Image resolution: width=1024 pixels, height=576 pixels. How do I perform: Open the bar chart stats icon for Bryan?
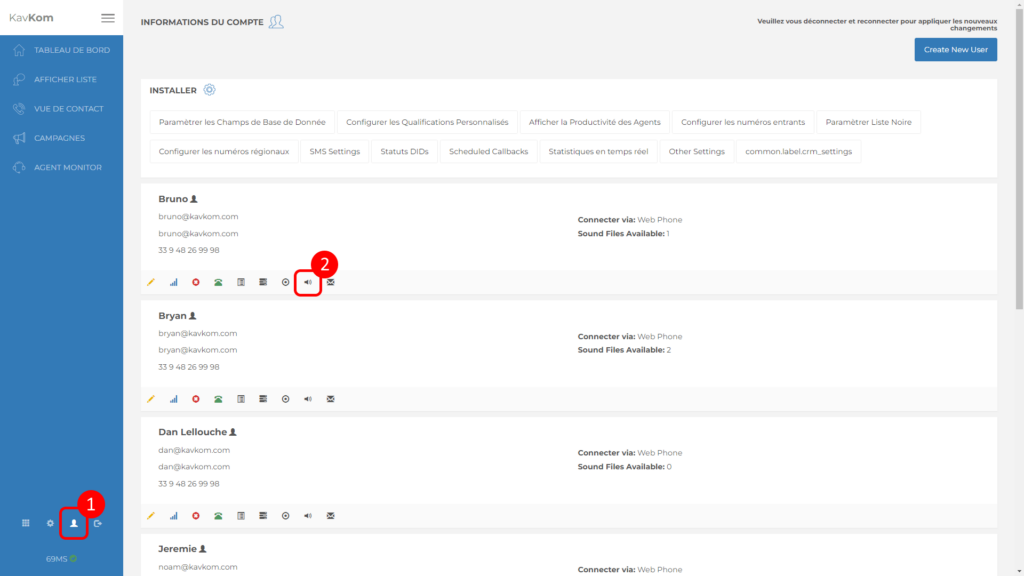[173, 399]
